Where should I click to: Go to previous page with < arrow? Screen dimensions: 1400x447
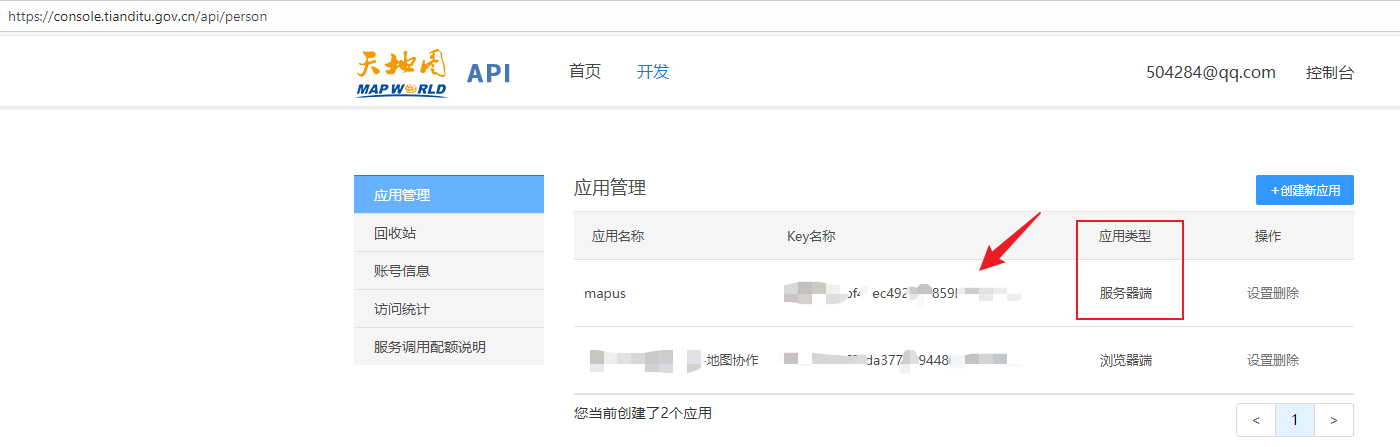coord(1256,420)
